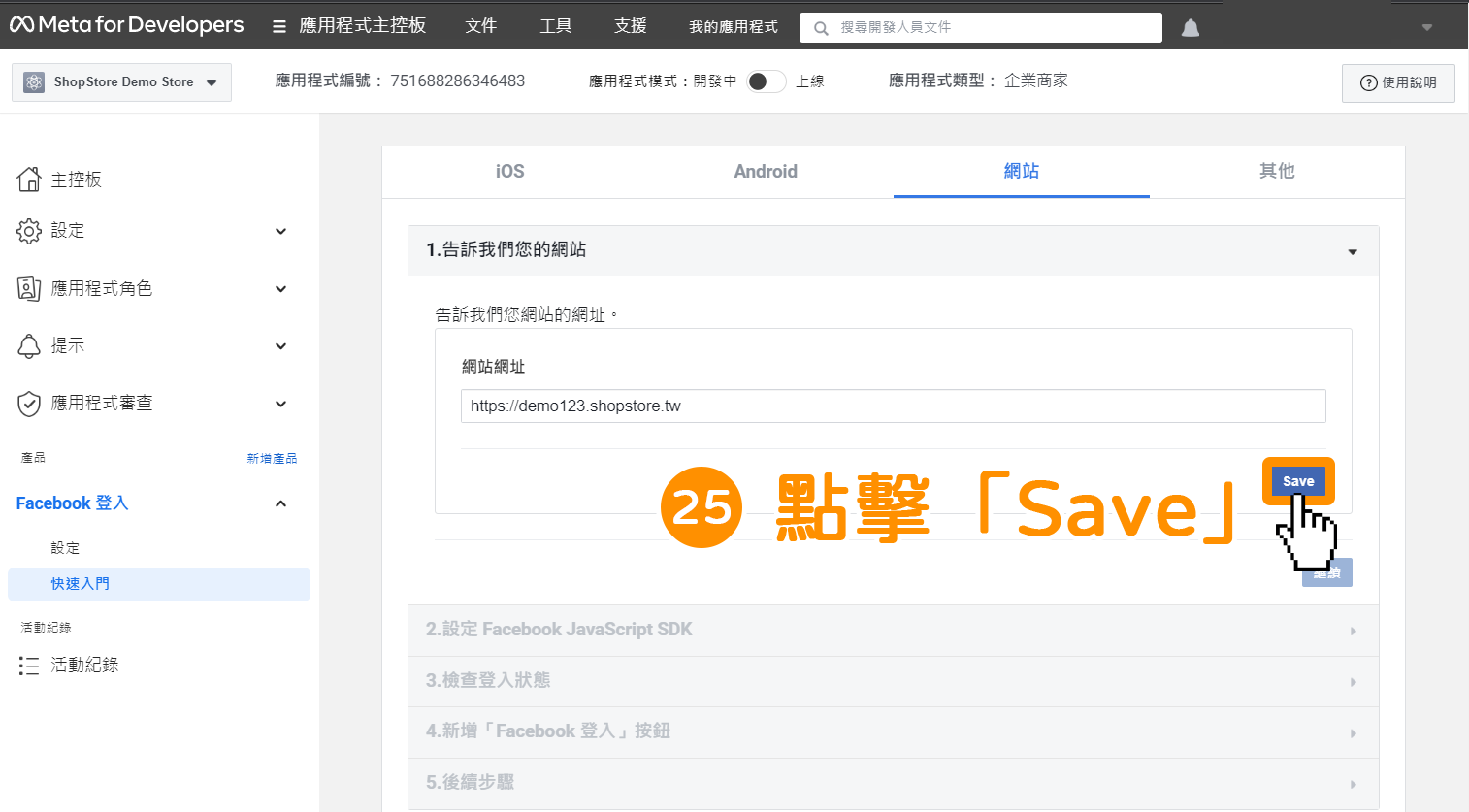Screen dimensions: 1469x812
Task: Expand the 應用程式審查 chevron
Action: (x=281, y=404)
